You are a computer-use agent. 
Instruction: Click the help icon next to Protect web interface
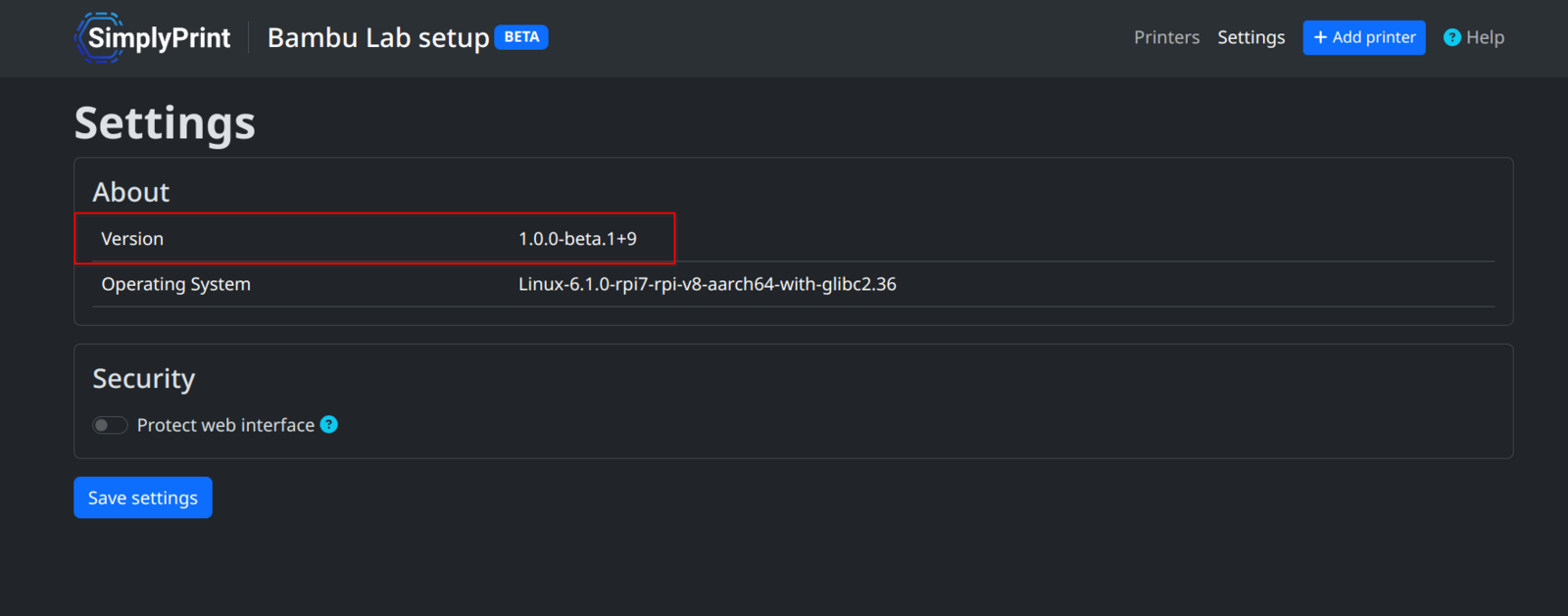(329, 424)
